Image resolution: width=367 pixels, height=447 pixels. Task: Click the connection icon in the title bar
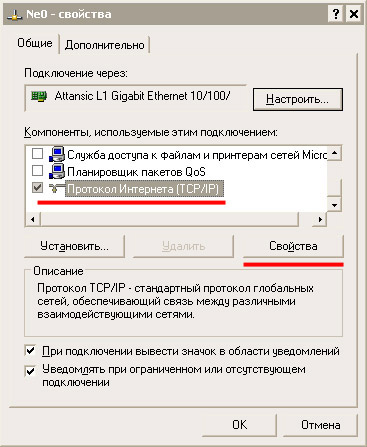pyautogui.click(x=14, y=15)
